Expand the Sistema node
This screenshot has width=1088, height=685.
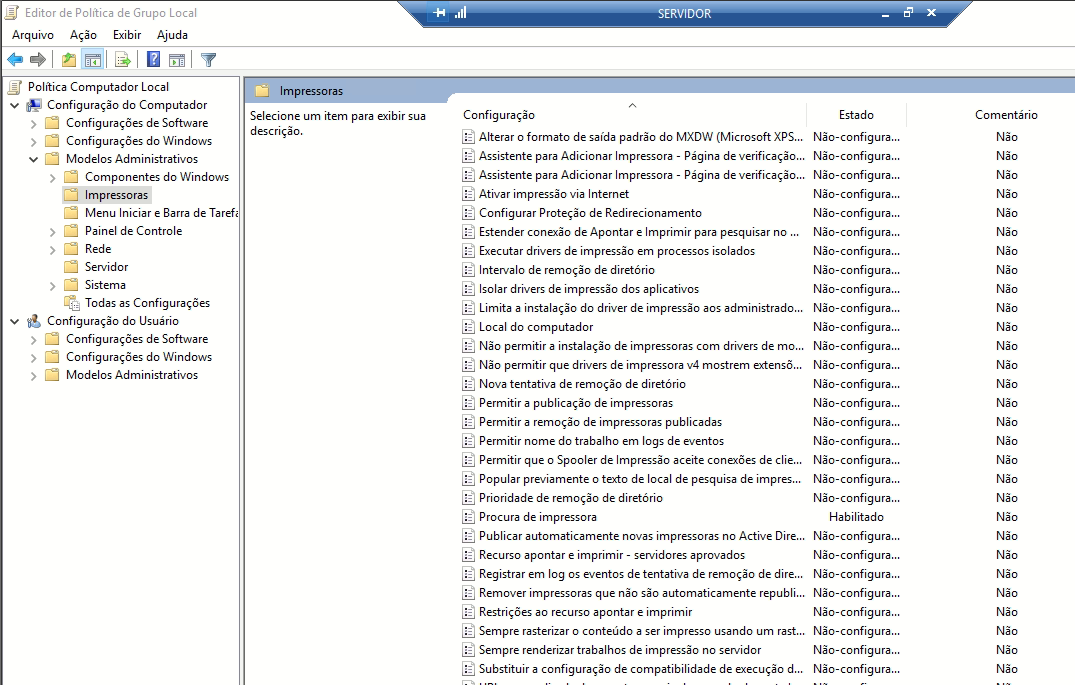53,286
